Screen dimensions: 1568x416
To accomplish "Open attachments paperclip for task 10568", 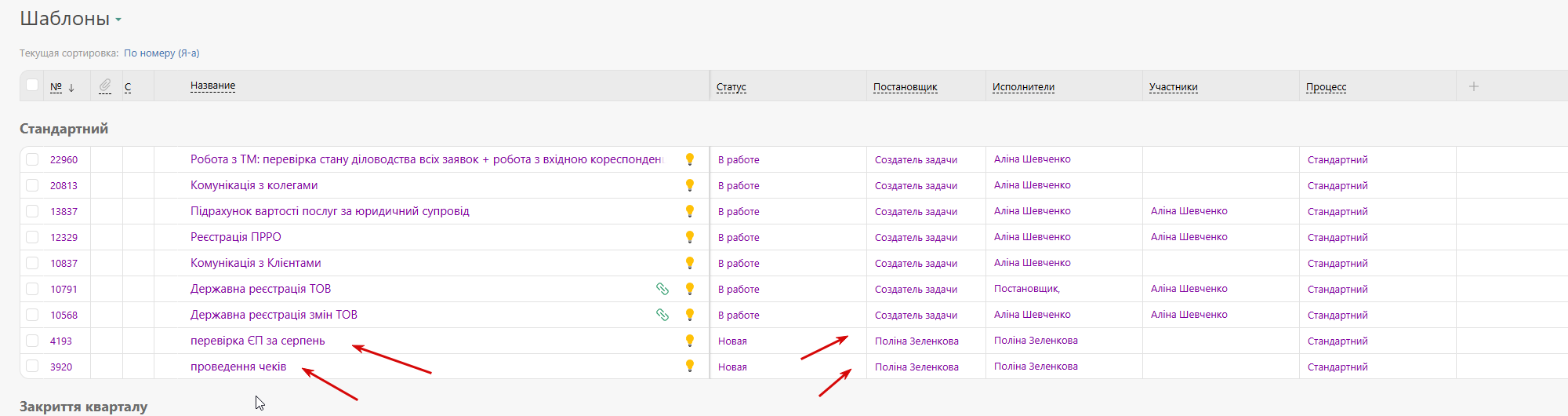I will (662, 315).
